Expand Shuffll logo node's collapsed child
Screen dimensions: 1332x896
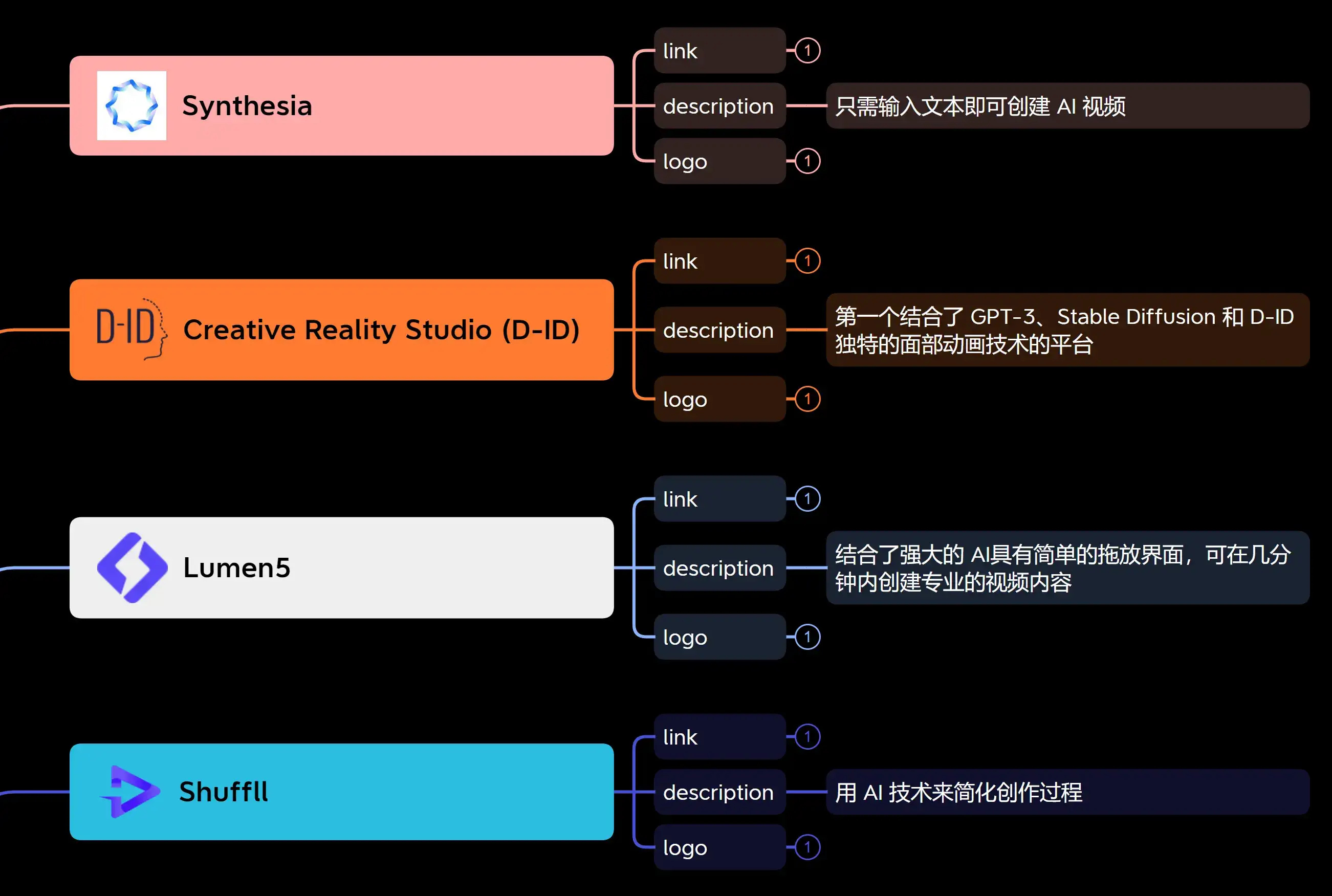pyautogui.click(x=807, y=847)
